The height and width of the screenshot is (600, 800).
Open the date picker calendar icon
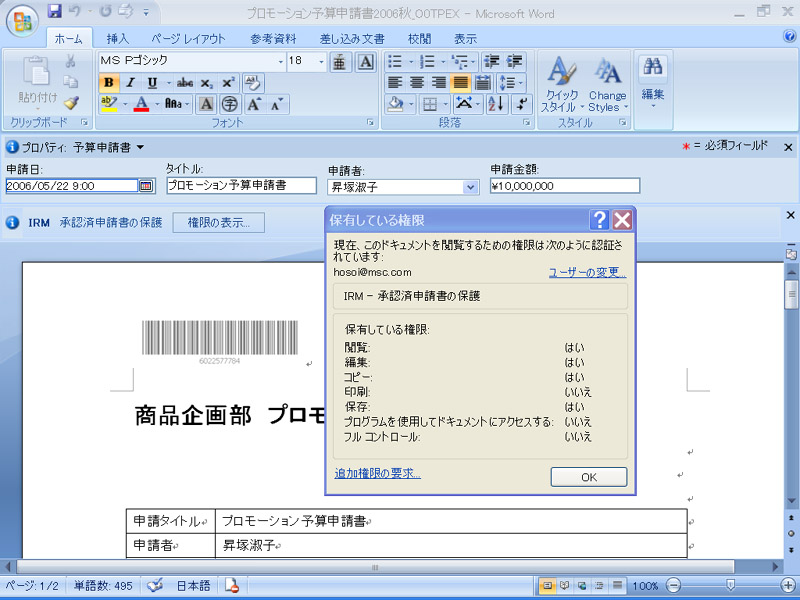pyautogui.click(x=146, y=186)
